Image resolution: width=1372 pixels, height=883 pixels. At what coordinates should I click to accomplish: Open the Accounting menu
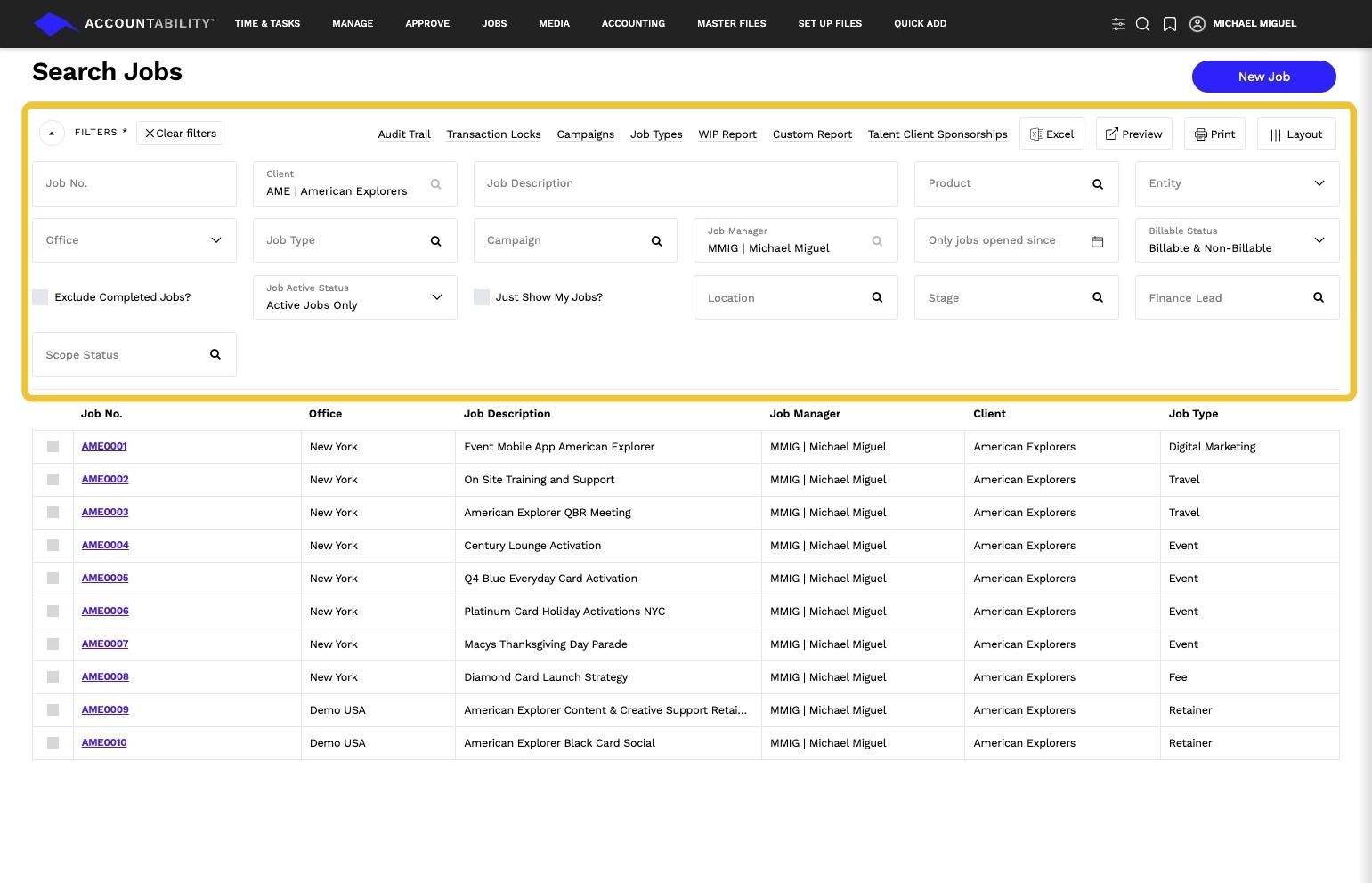click(x=633, y=24)
